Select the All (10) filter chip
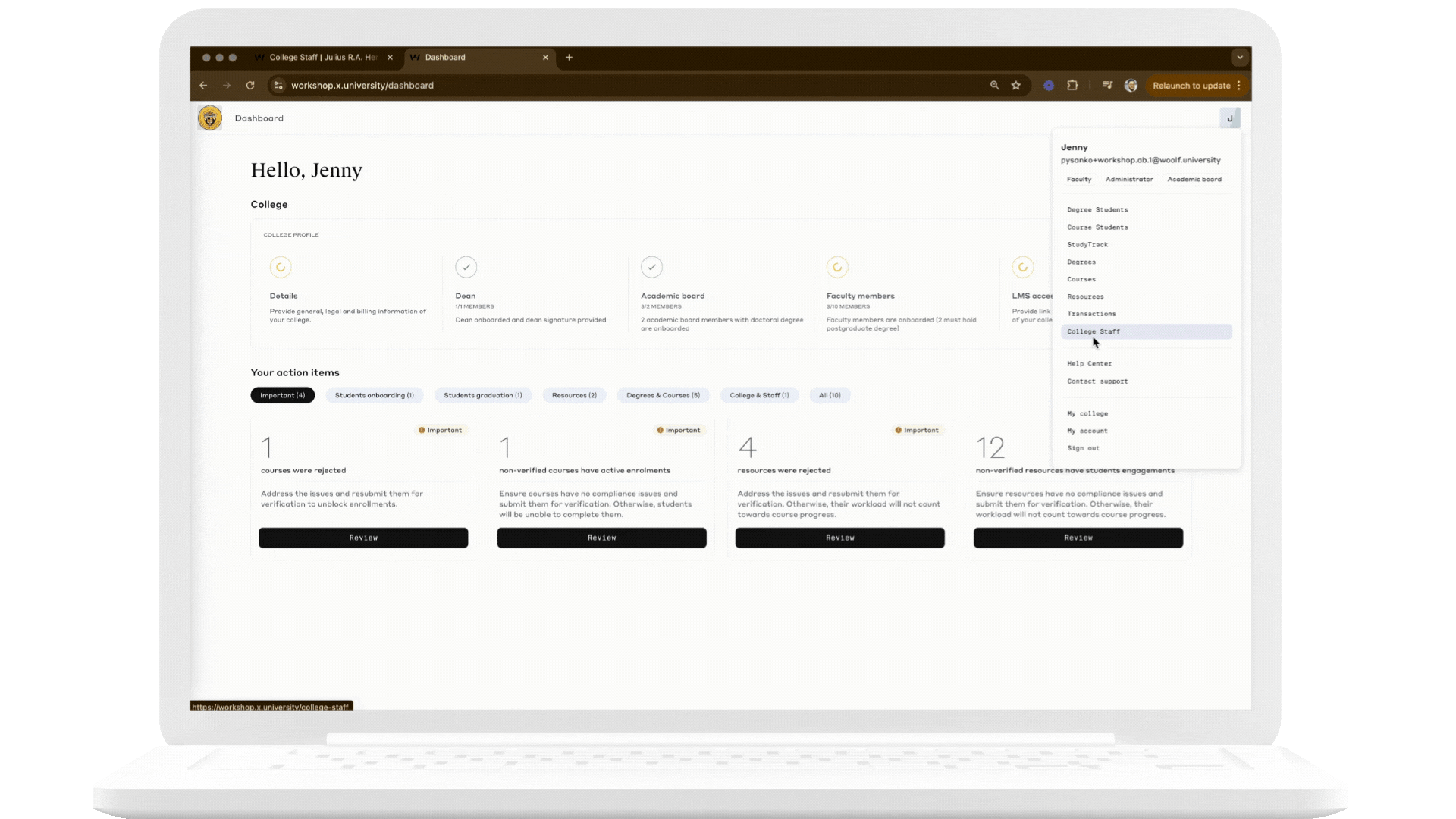 click(x=830, y=395)
